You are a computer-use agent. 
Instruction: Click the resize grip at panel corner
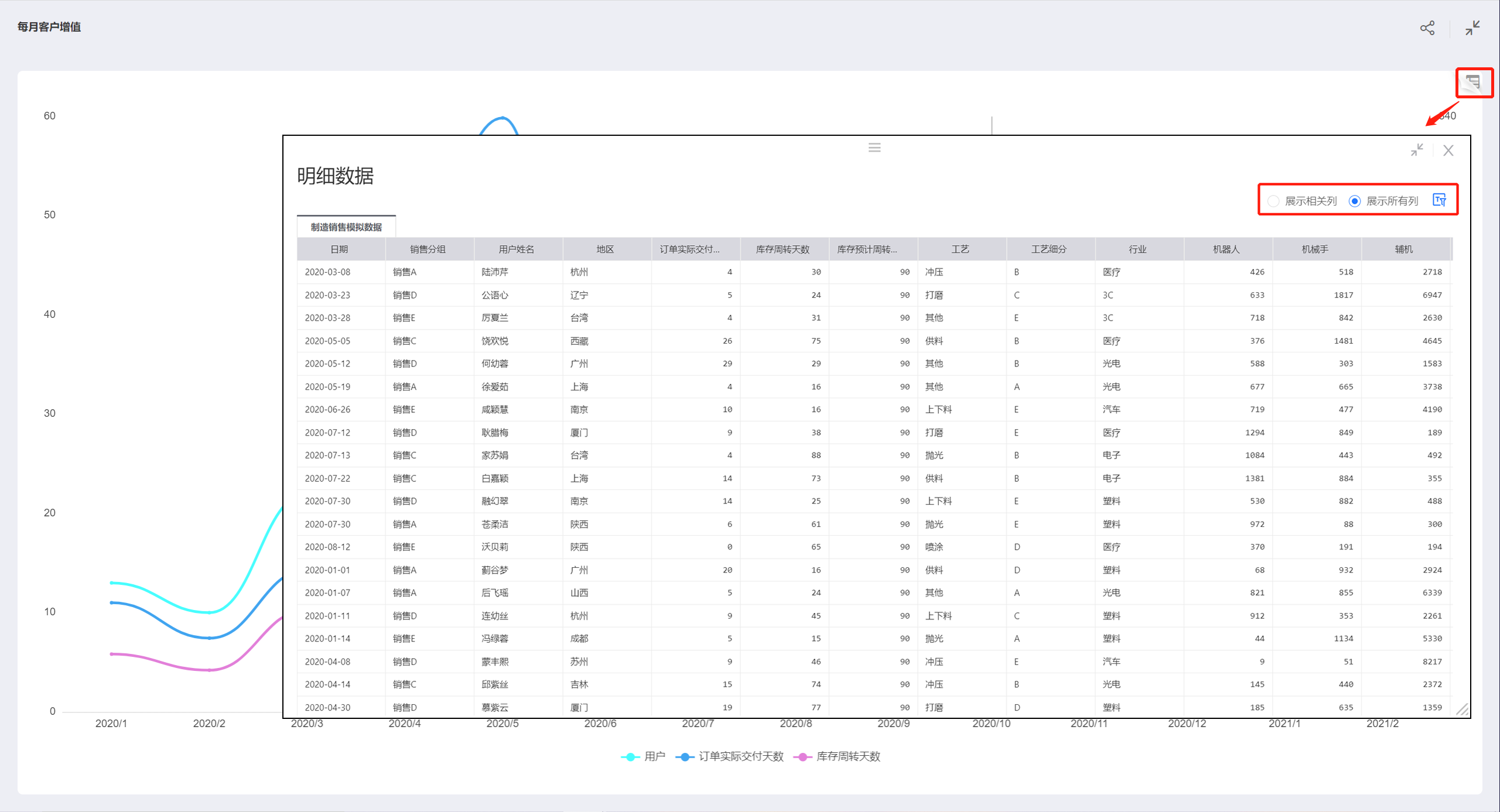point(1462,710)
